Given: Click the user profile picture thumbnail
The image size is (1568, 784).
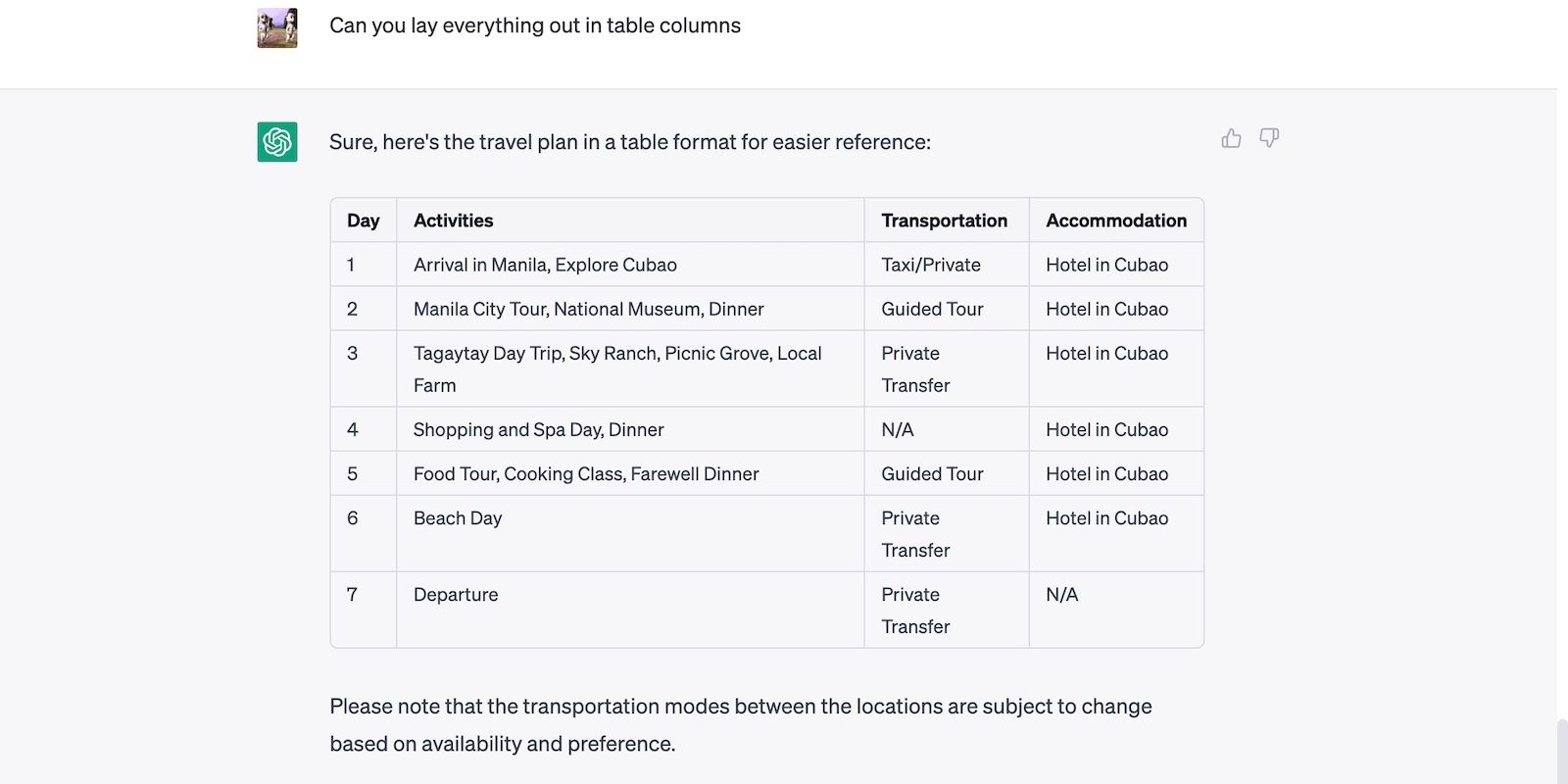Looking at the screenshot, I should click(x=276, y=26).
